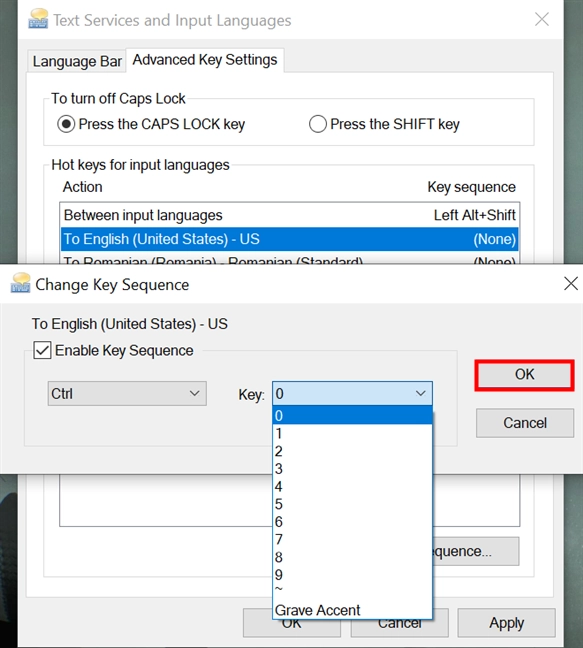Click the Action column header

pyautogui.click(x=82, y=187)
